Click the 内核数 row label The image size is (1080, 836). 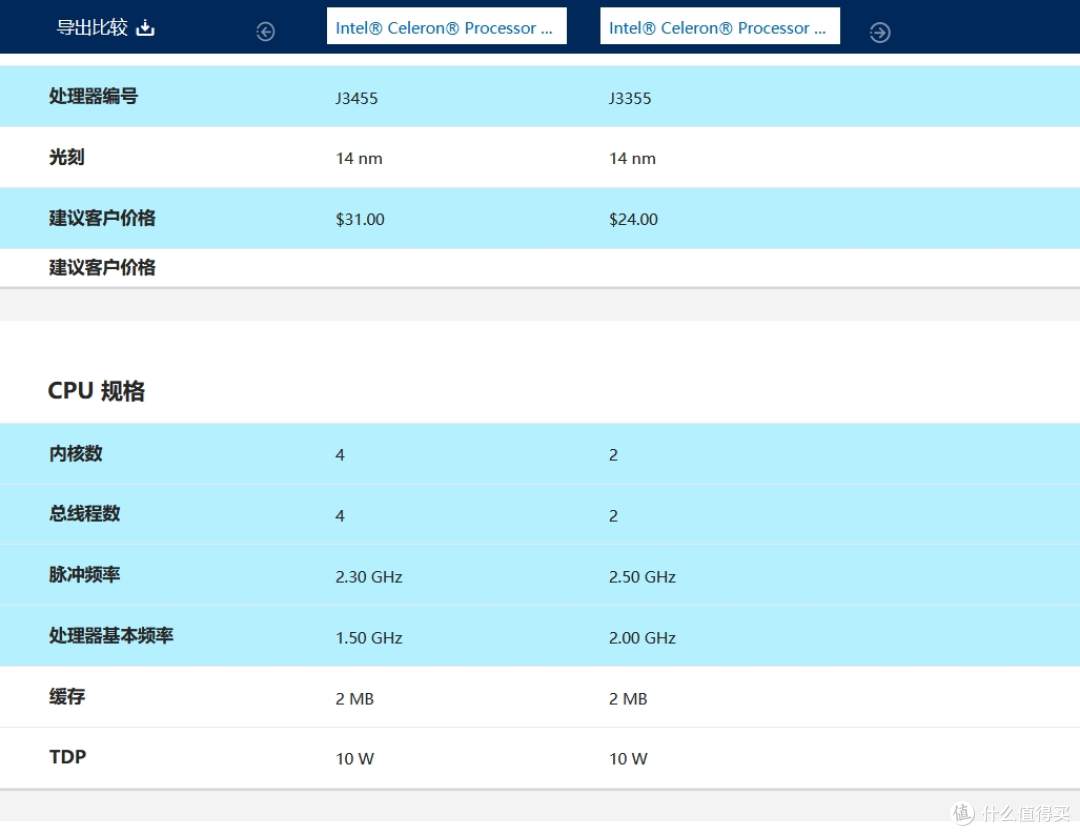coord(76,453)
